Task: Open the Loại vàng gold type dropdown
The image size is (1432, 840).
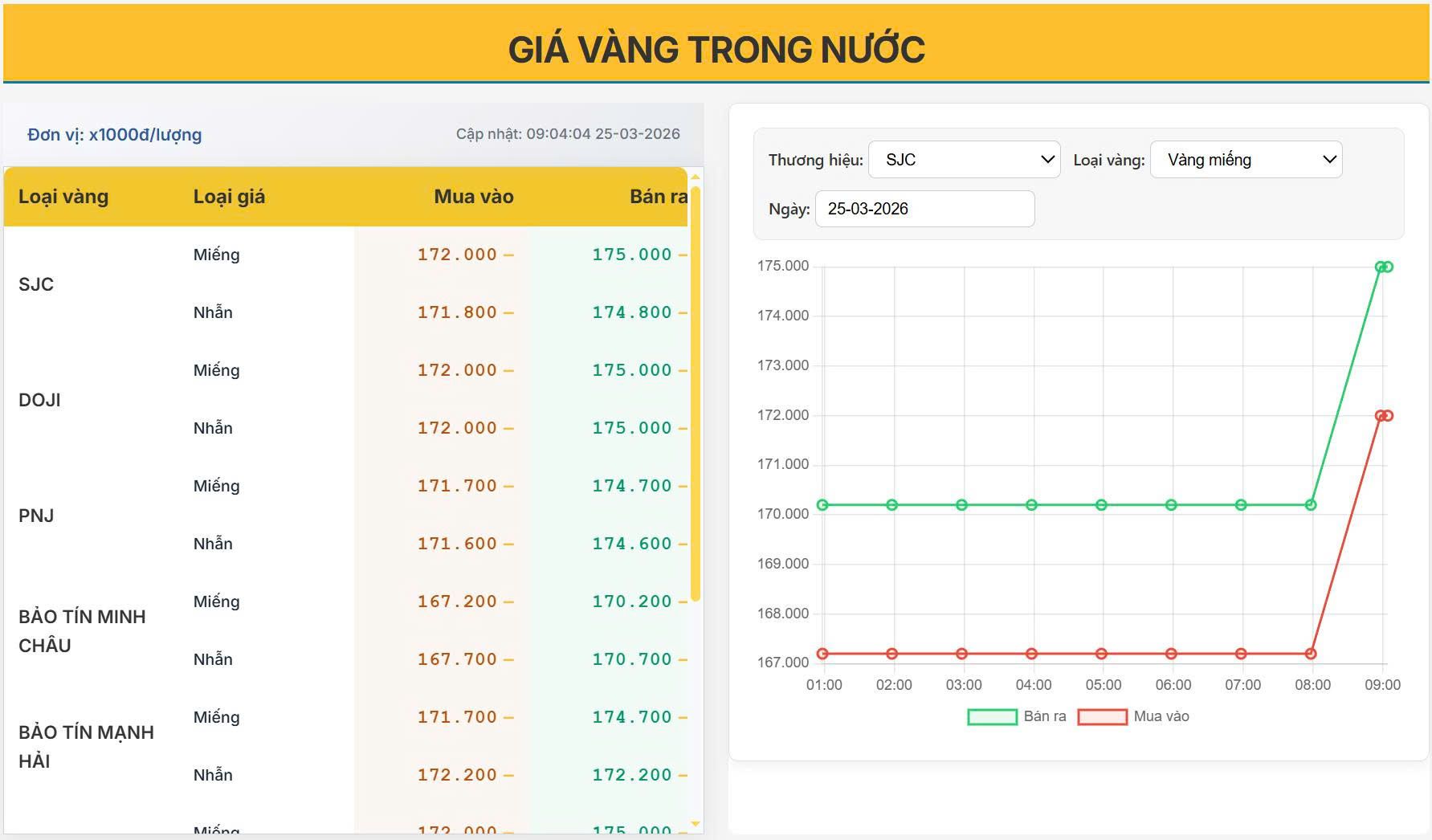Action: (x=1246, y=160)
